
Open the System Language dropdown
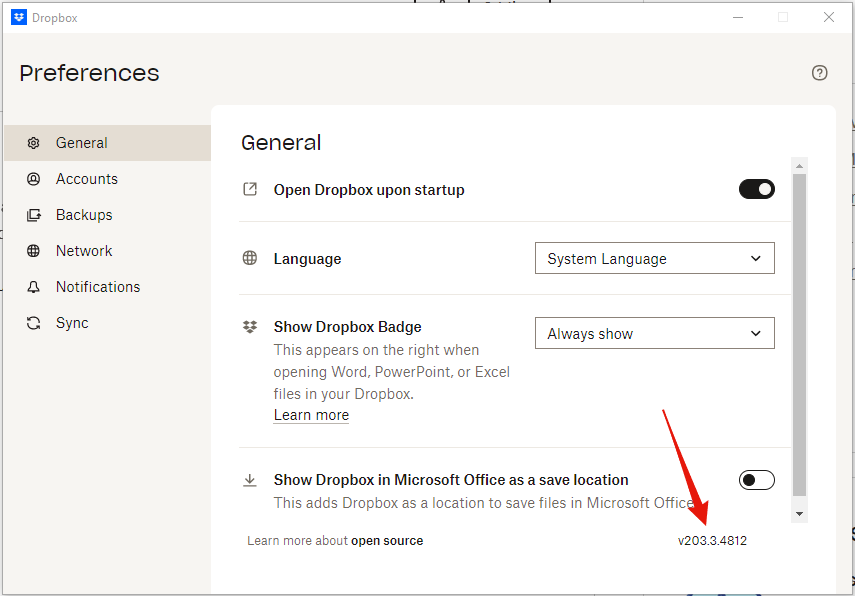tap(654, 259)
